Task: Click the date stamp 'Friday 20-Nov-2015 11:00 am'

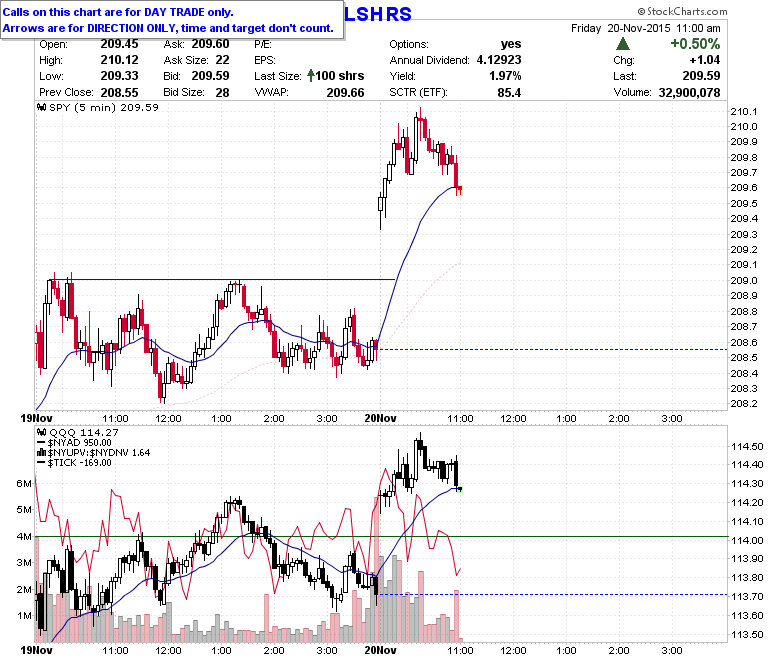Action: (x=645, y=28)
